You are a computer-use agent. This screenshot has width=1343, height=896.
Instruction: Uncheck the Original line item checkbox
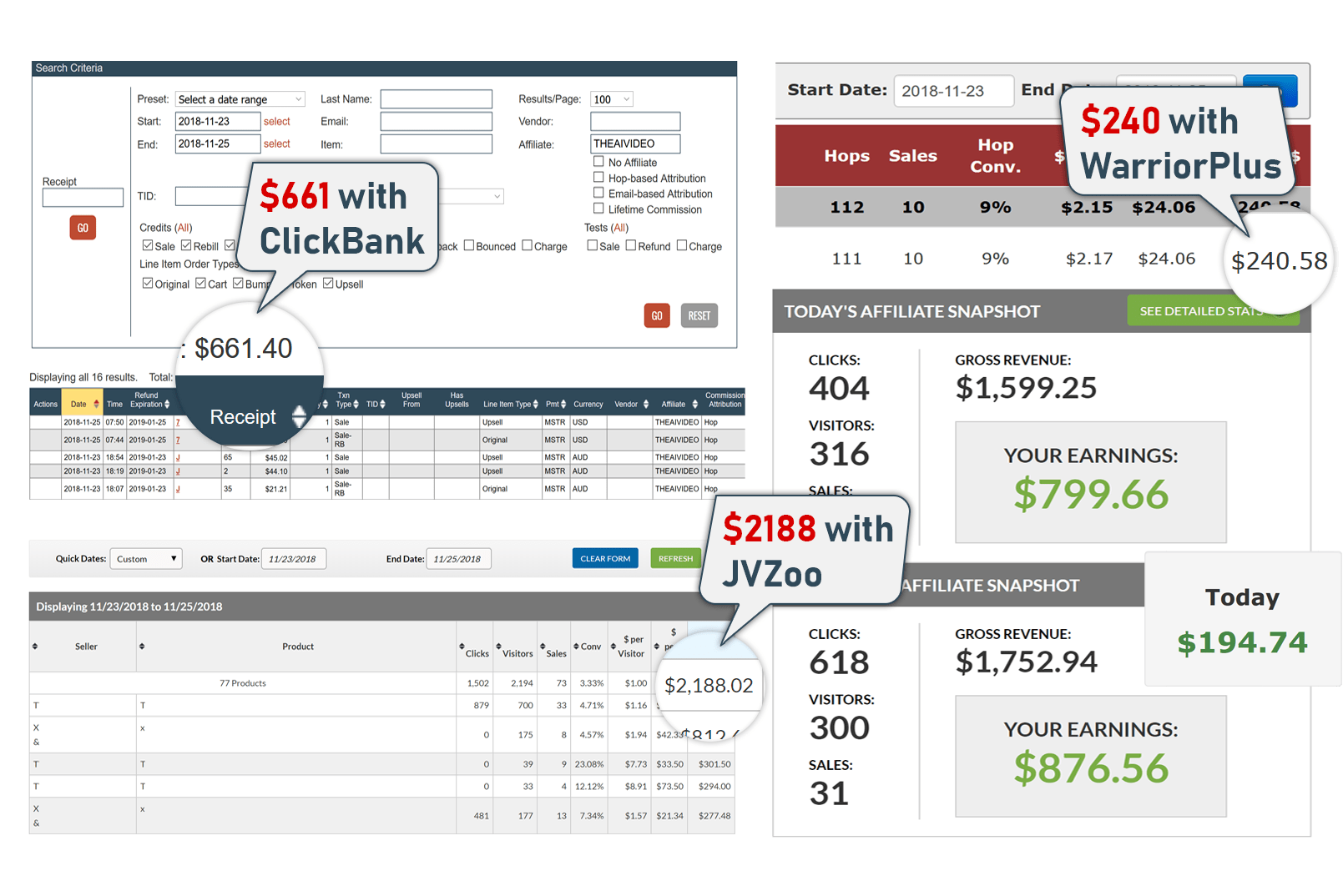coord(148,283)
